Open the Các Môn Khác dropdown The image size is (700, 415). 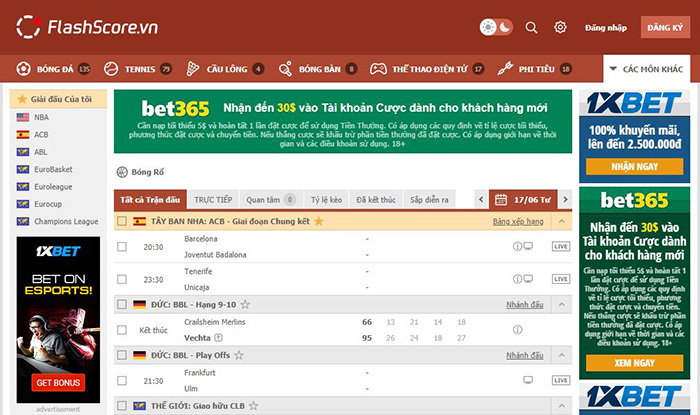646,69
